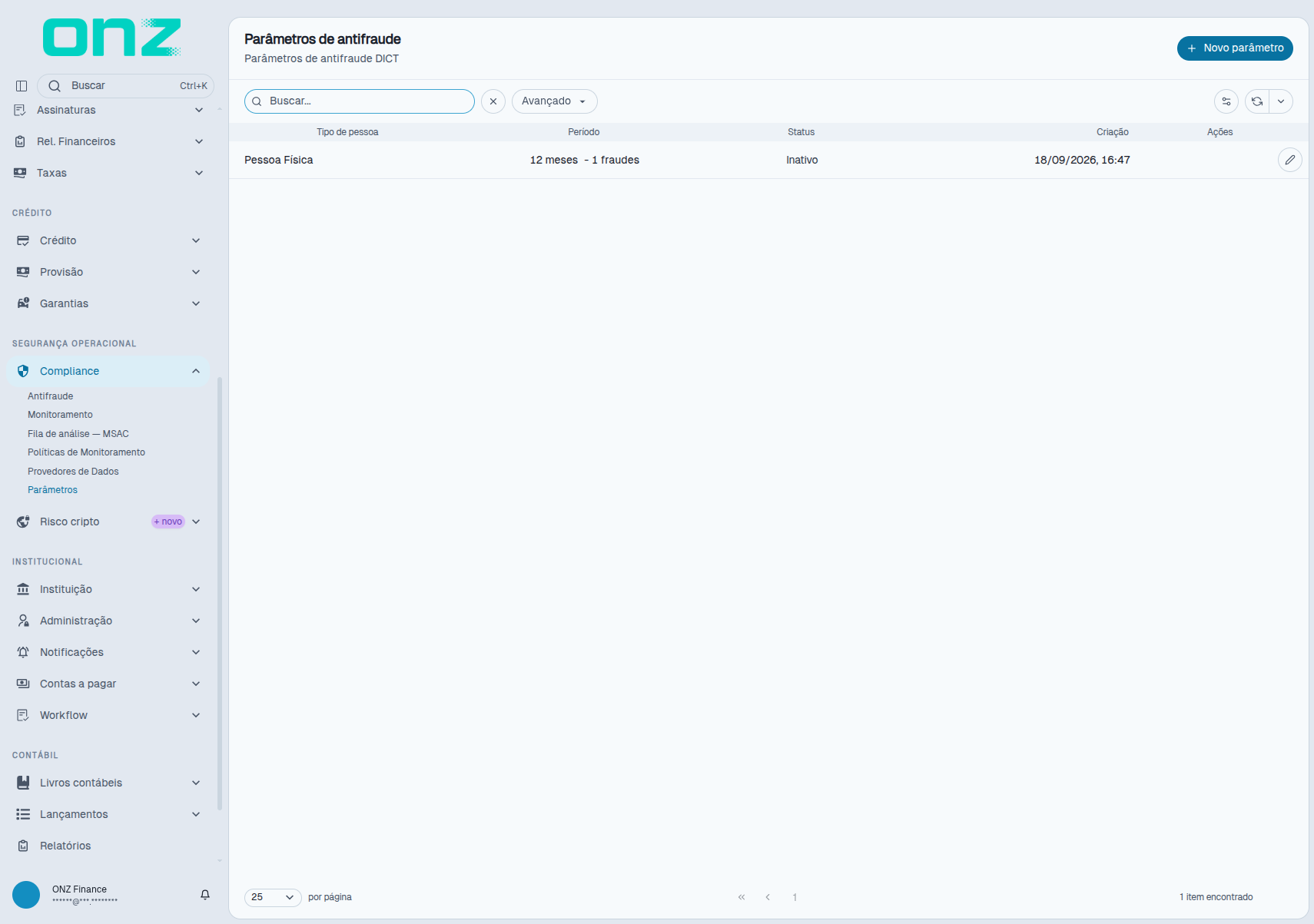
Task: Click the Provisão icon
Action: tap(23, 272)
